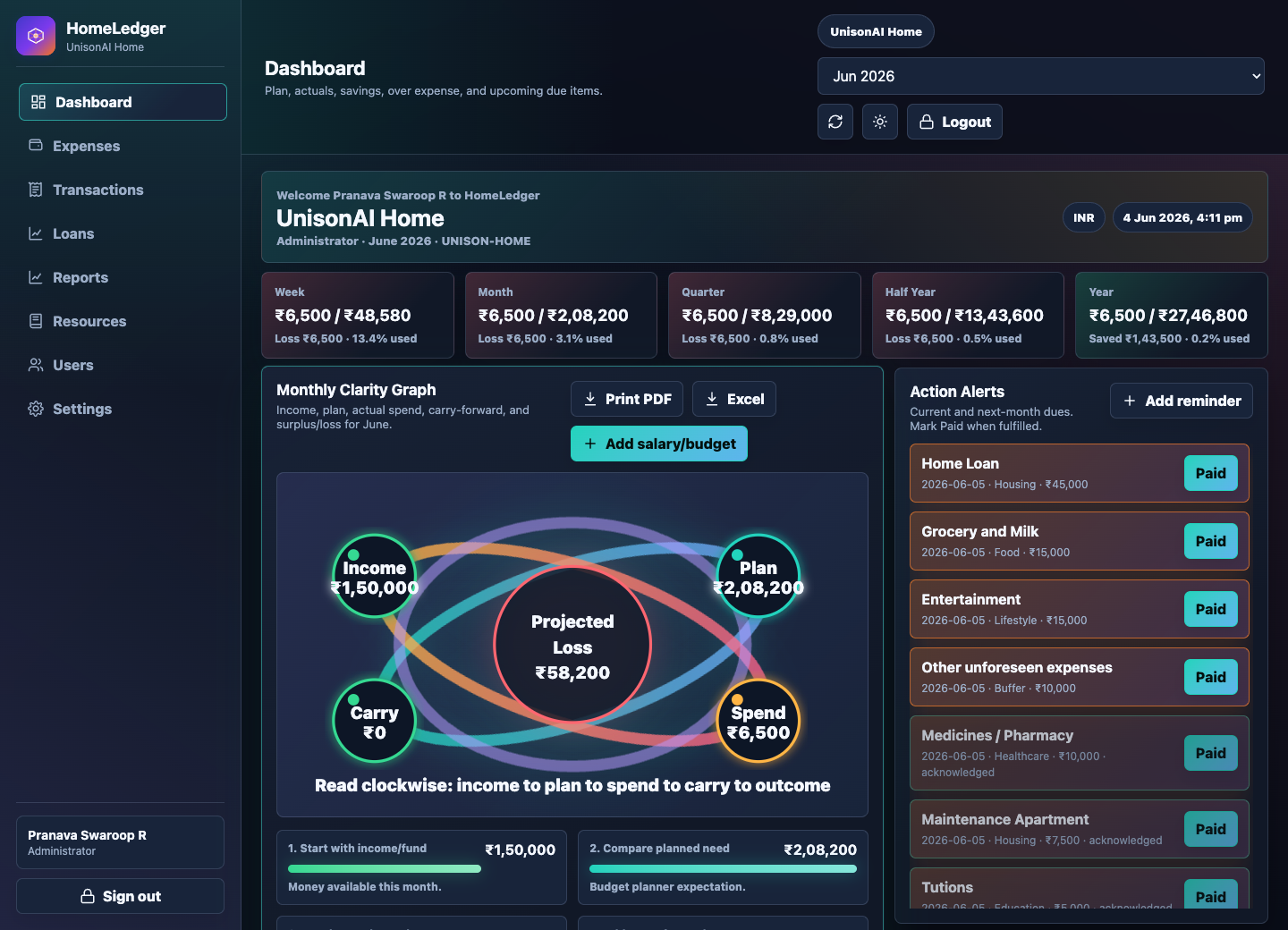Image resolution: width=1288 pixels, height=930 pixels.
Task: Click the Week summary card
Action: (x=358, y=315)
